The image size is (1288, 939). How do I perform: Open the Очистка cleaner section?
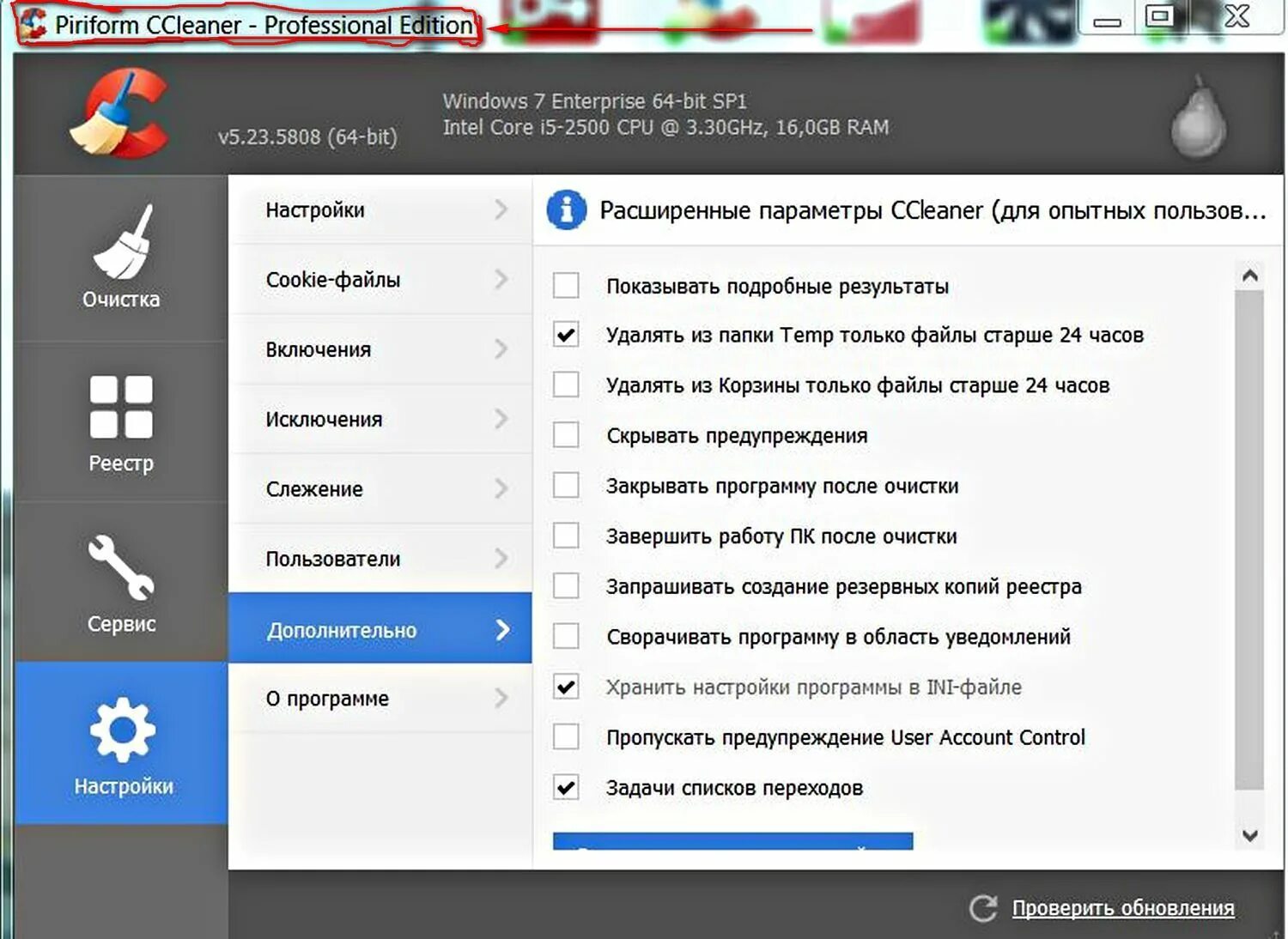click(121, 257)
